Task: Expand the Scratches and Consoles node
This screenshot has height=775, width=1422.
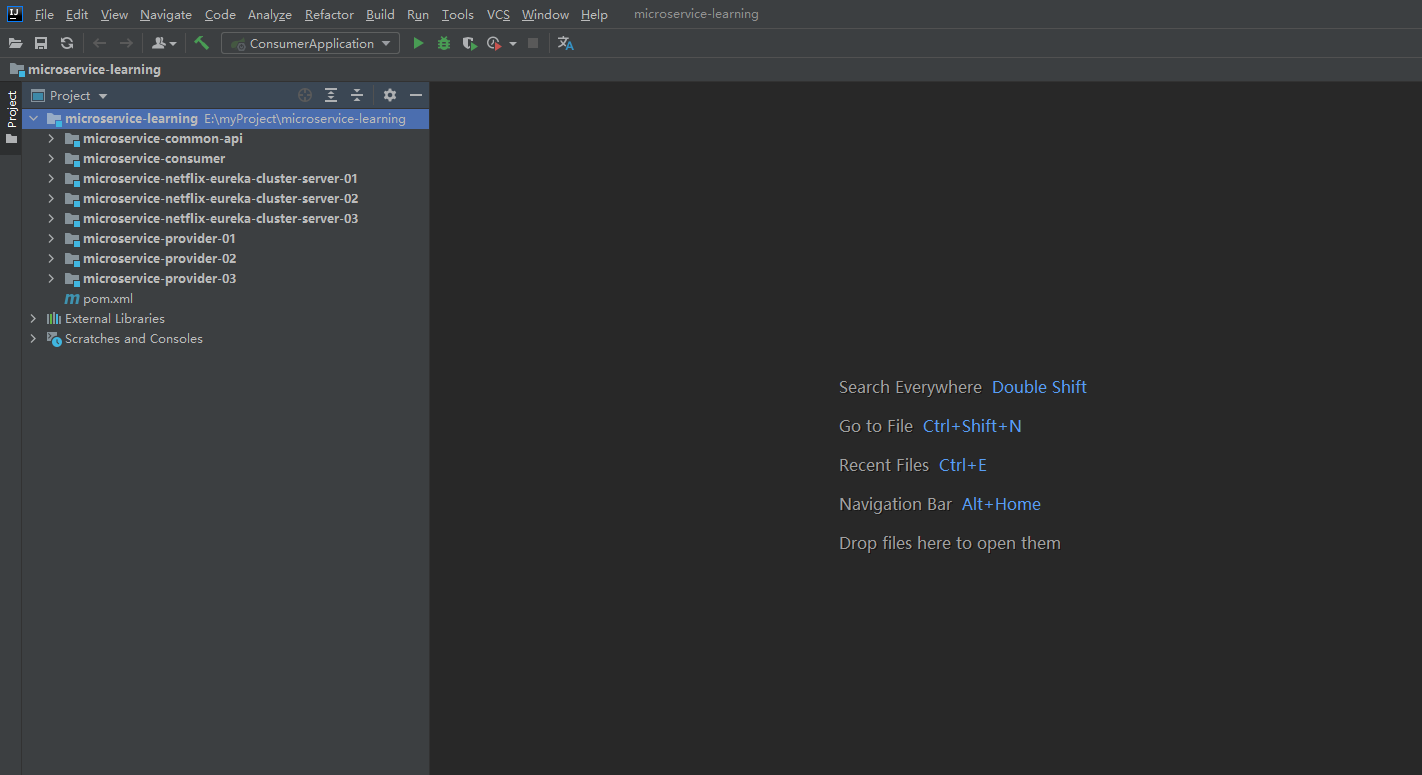Action: click(x=33, y=338)
